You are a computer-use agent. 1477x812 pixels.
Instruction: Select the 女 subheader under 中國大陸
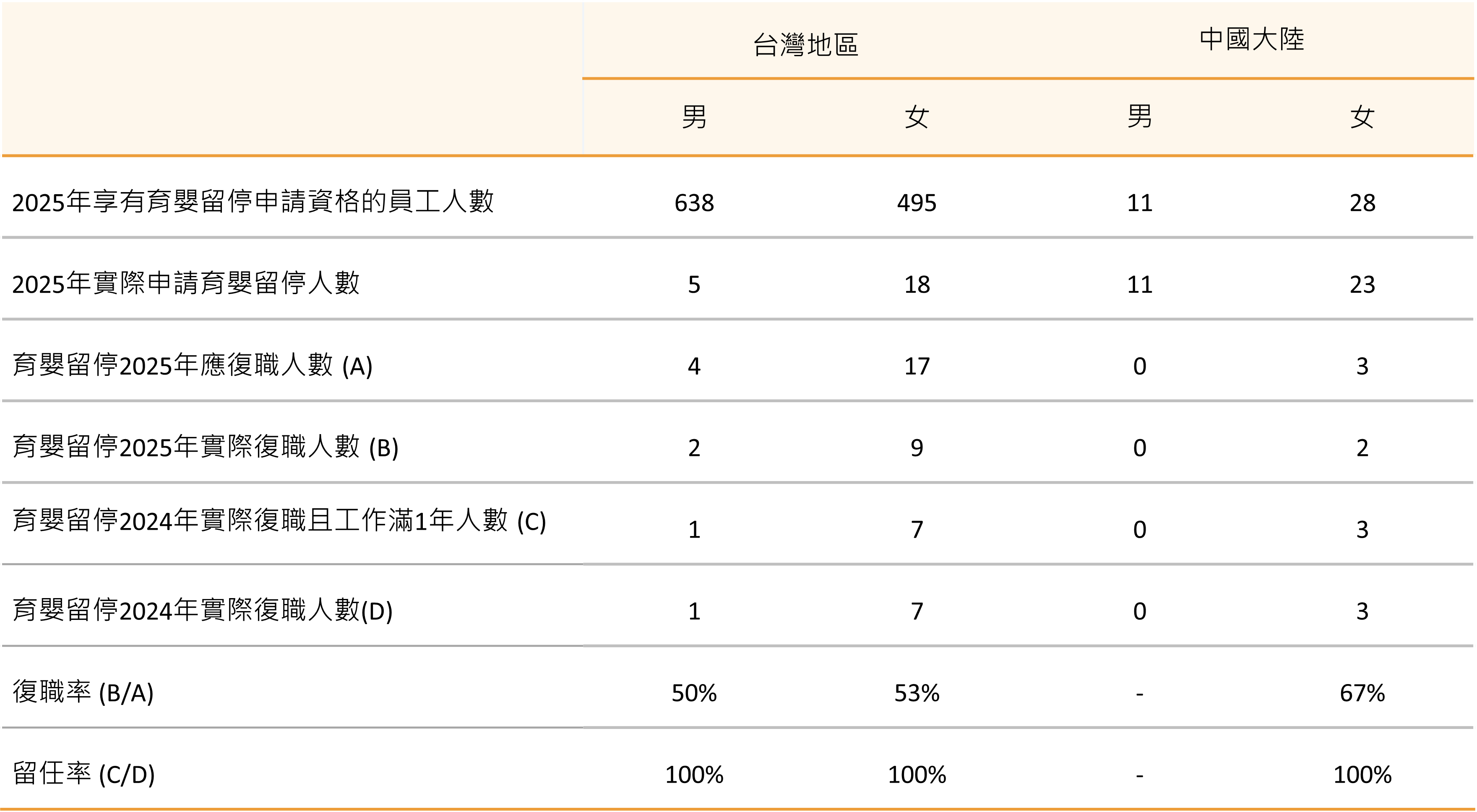click(x=1362, y=117)
